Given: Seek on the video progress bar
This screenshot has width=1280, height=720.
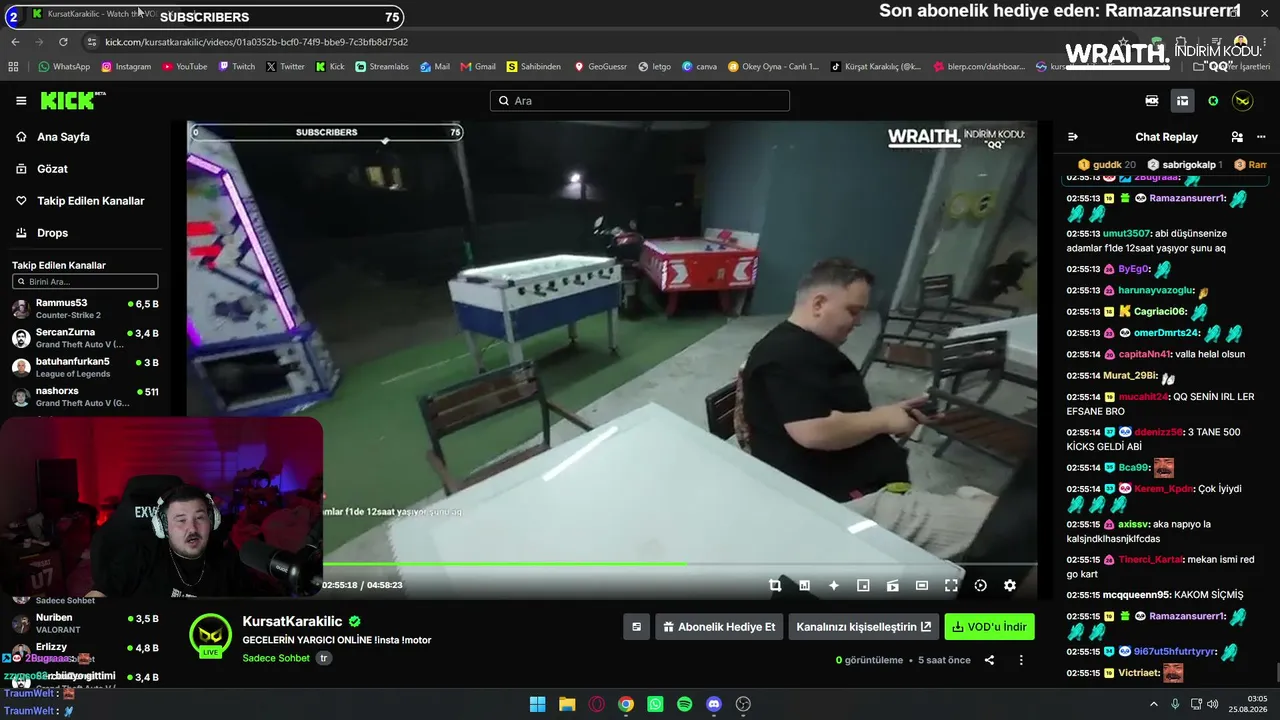Looking at the screenshot, I should [x=611, y=564].
